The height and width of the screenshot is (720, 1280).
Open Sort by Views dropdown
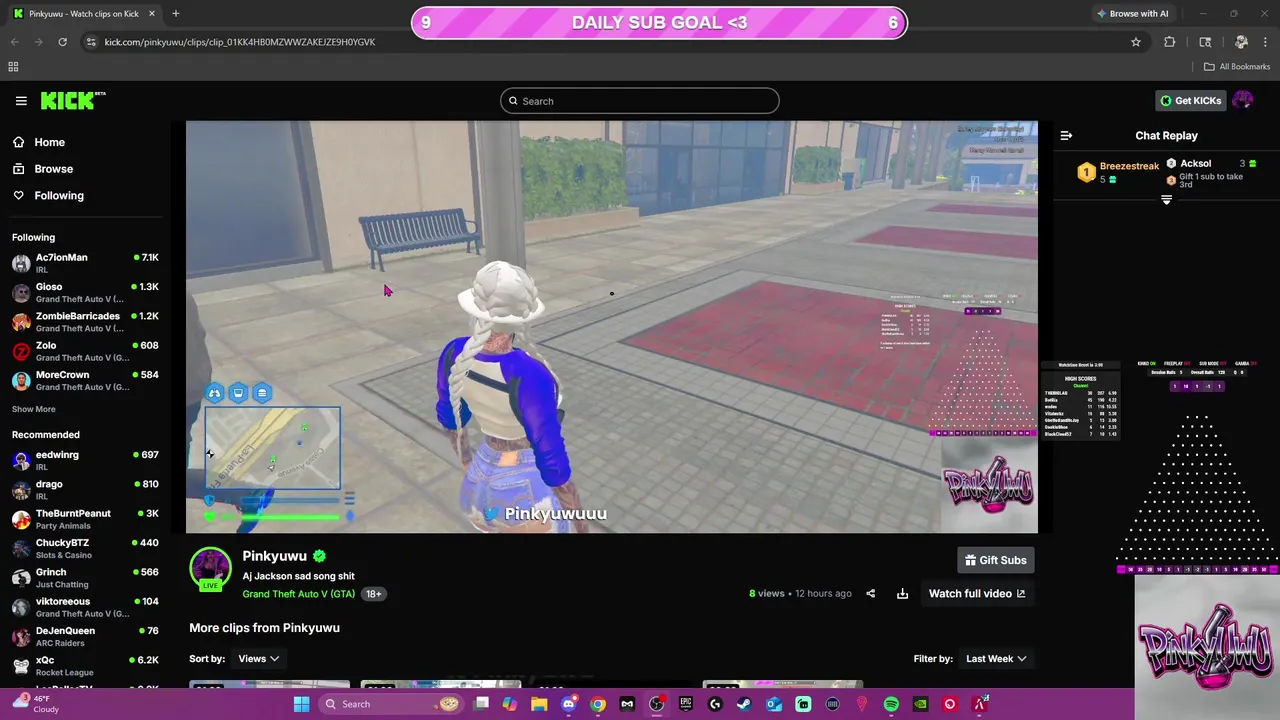(258, 658)
